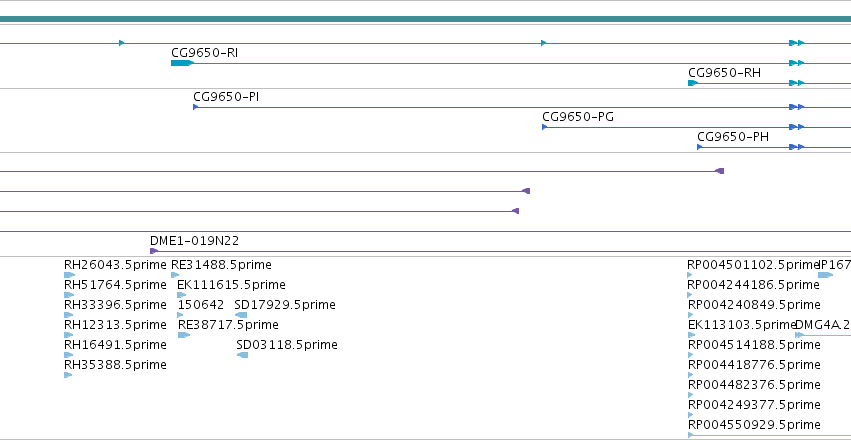Viewport: 851px width, 440px height.
Task: Click the SD17929.5prime EST label
Action: pyautogui.click(x=285, y=305)
